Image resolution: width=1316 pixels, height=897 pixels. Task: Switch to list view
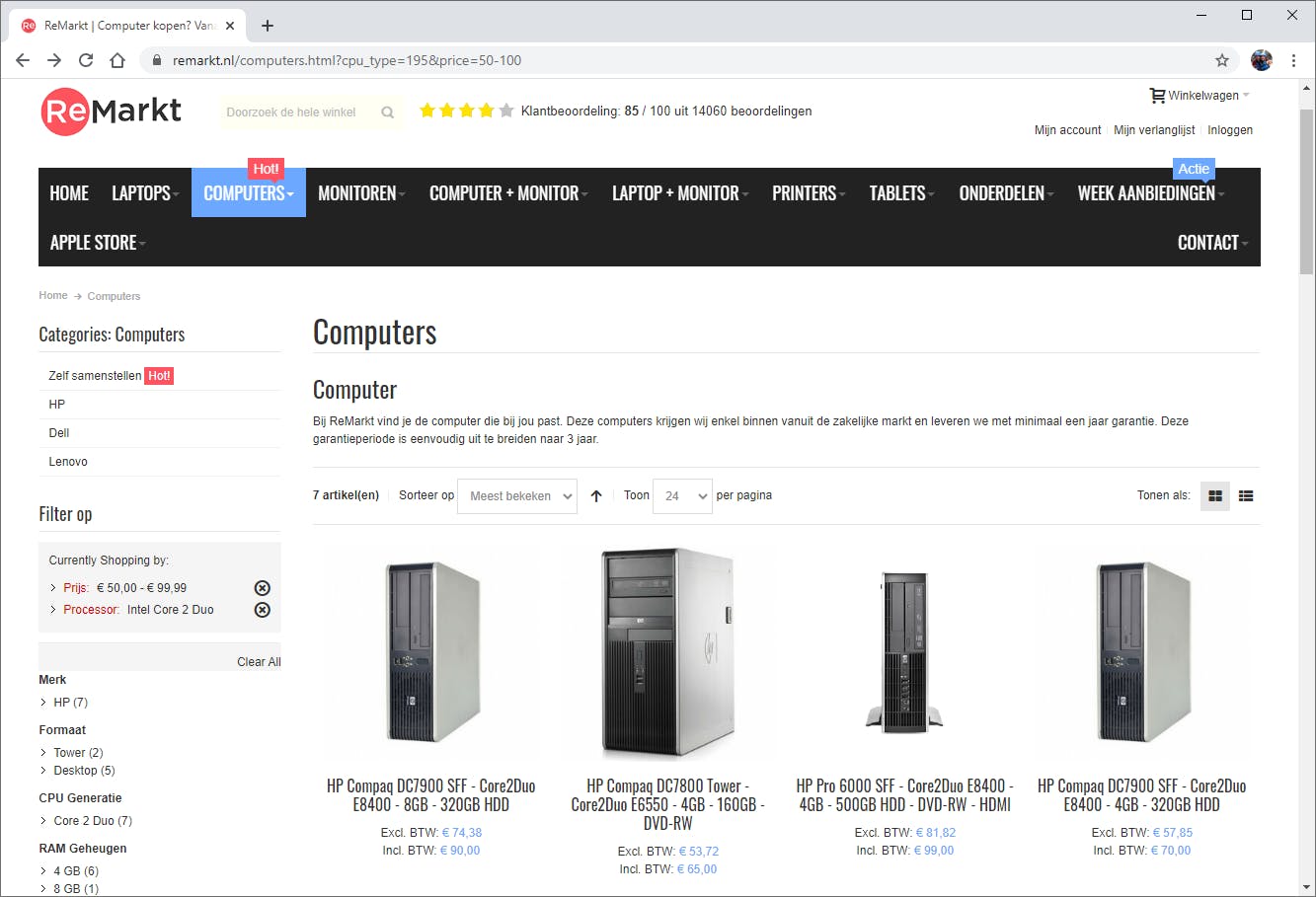point(1246,496)
